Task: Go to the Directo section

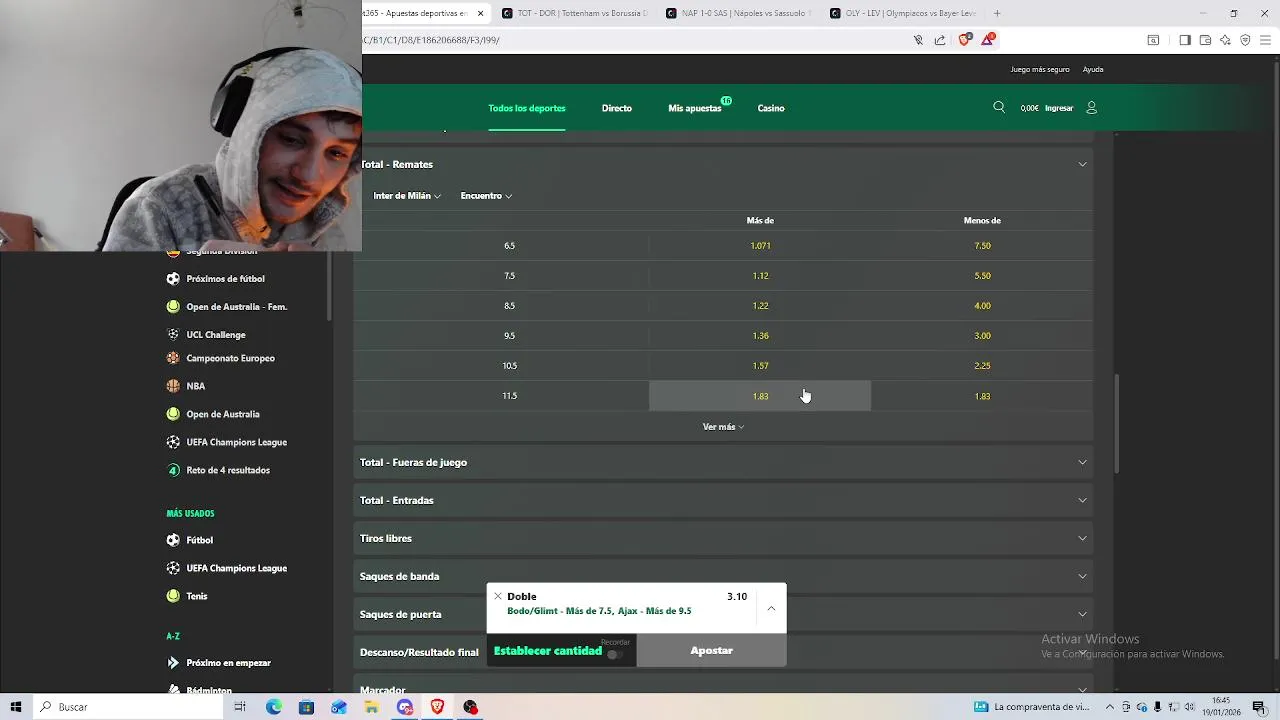Action: (x=617, y=108)
